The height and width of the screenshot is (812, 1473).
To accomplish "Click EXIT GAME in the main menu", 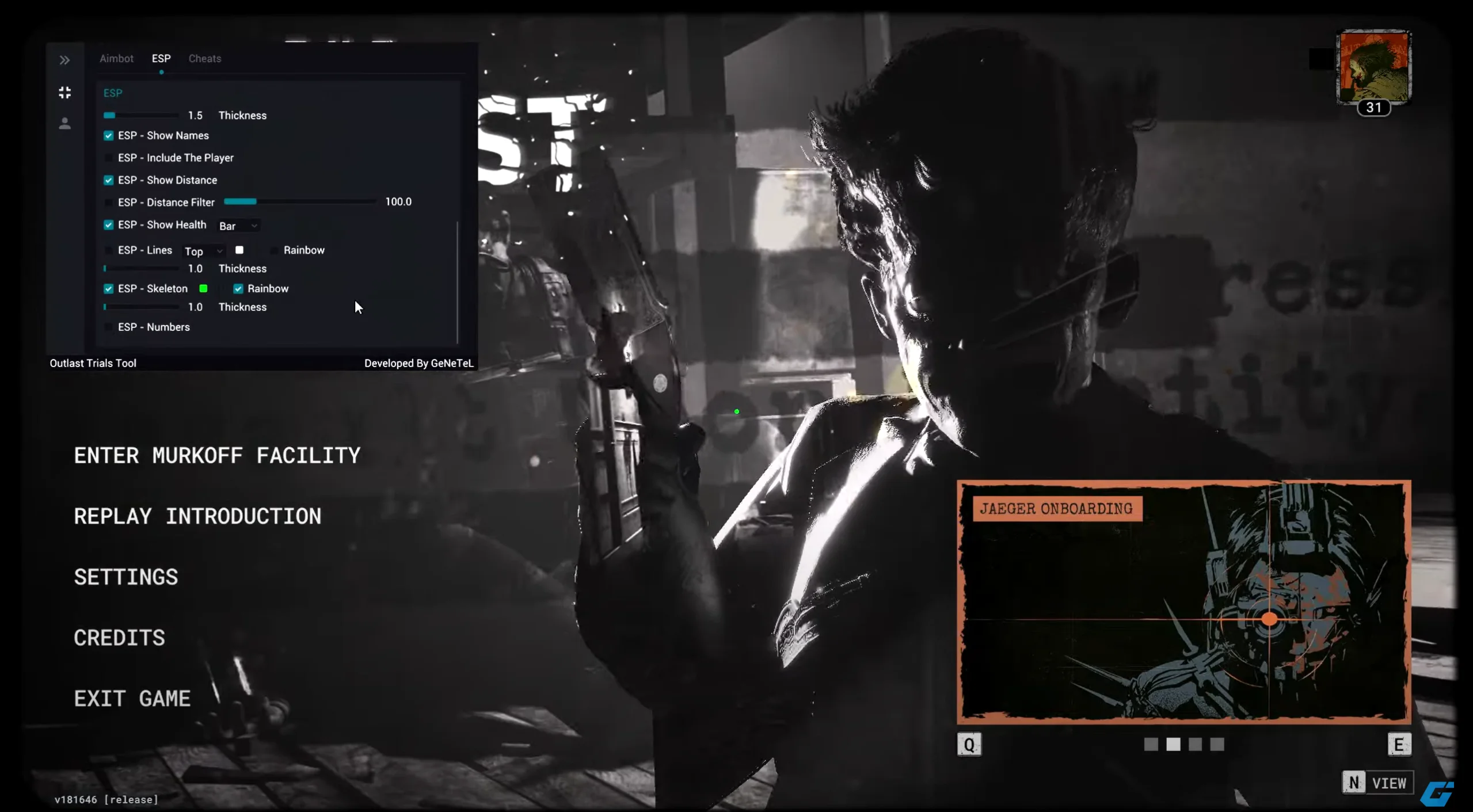I will pos(132,697).
